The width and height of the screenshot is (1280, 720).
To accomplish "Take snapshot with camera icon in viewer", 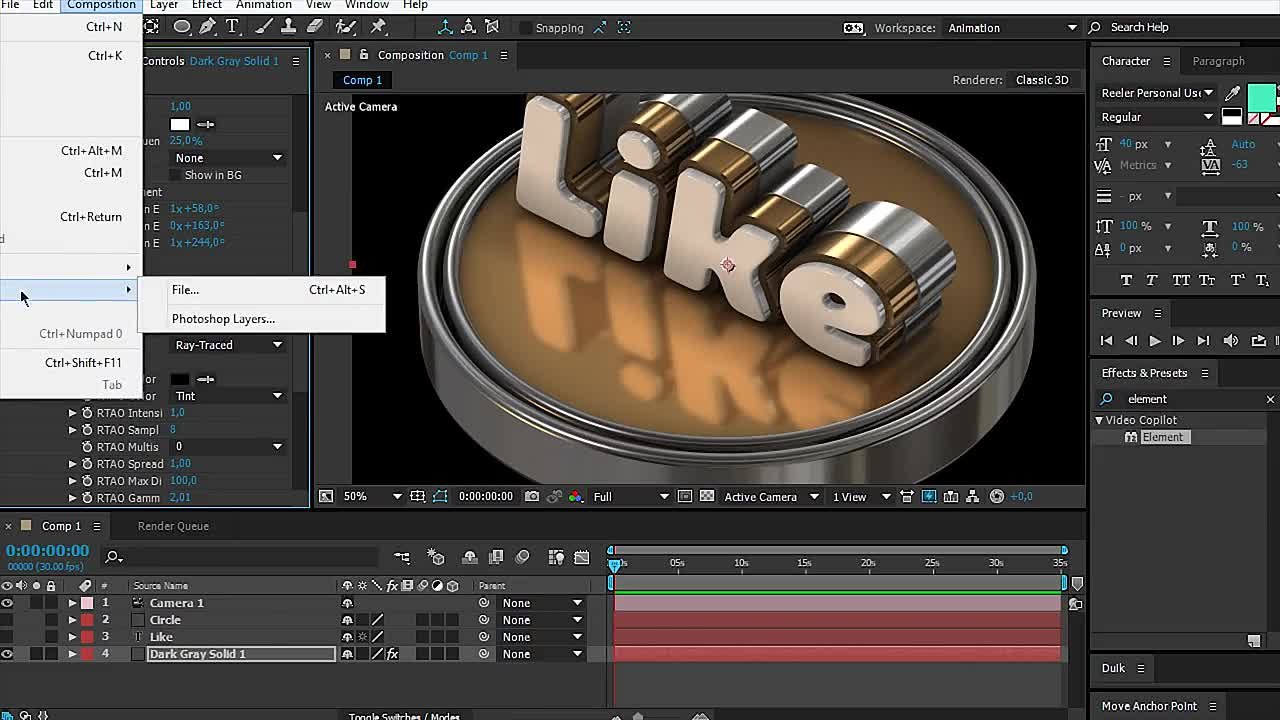I will click(532, 496).
